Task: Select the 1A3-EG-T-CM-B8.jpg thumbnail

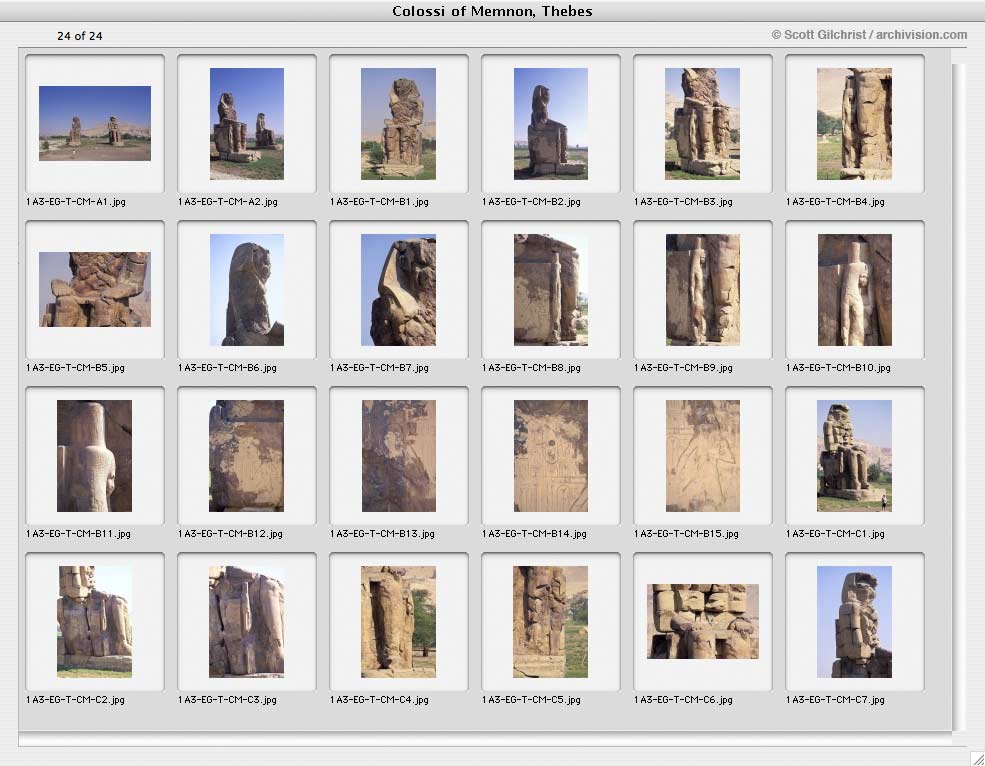Action: [551, 290]
